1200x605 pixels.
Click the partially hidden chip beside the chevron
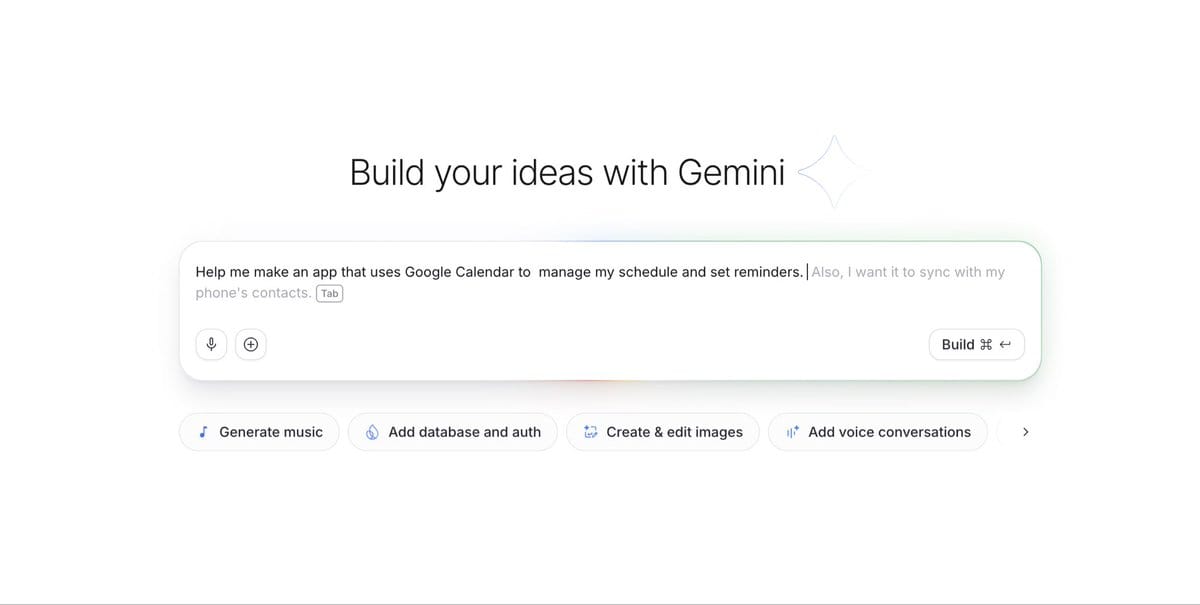click(1005, 432)
